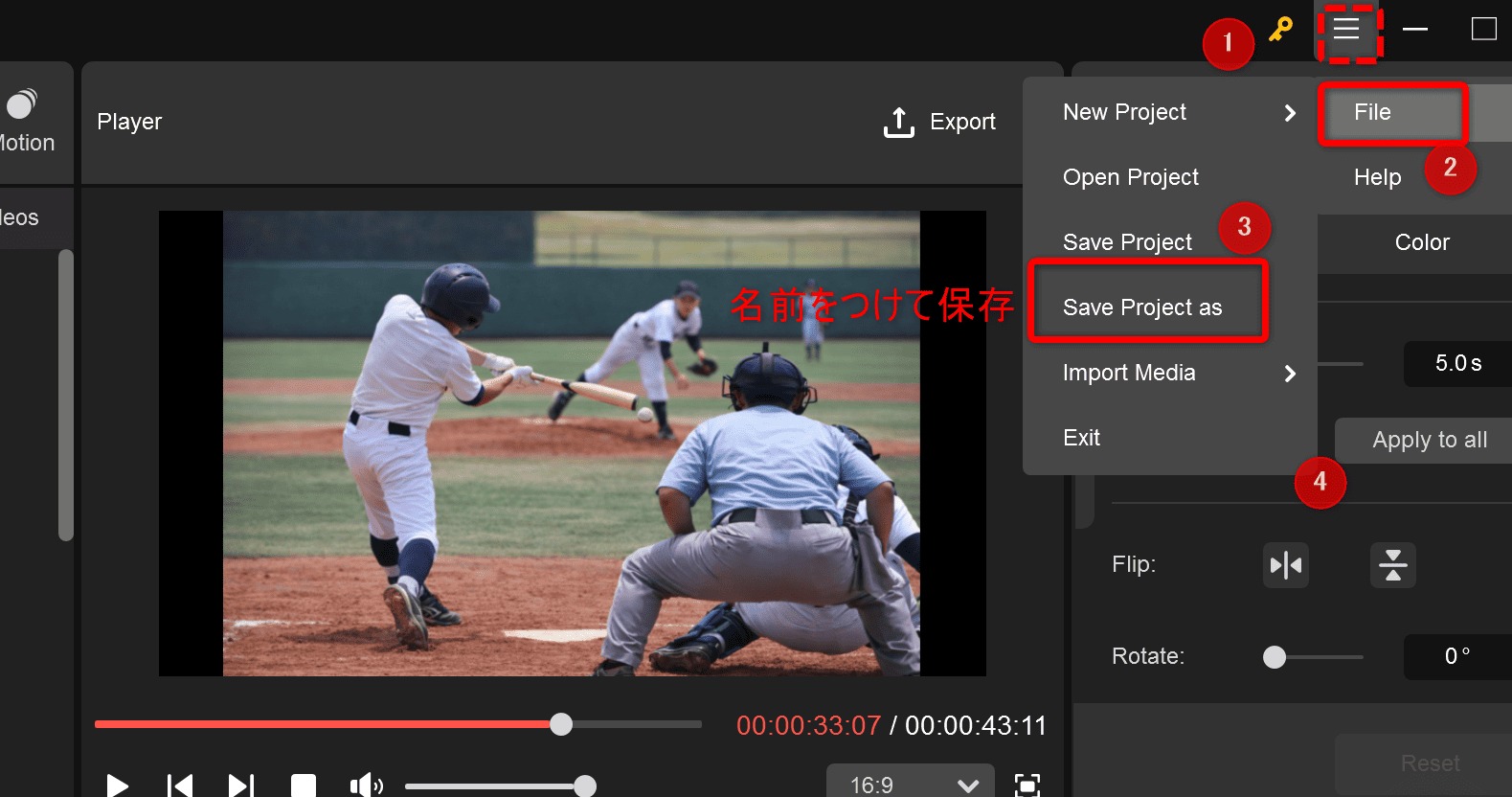The image size is (1512, 797).
Task: Mute the player volume speaker icon
Action: (x=365, y=786)
